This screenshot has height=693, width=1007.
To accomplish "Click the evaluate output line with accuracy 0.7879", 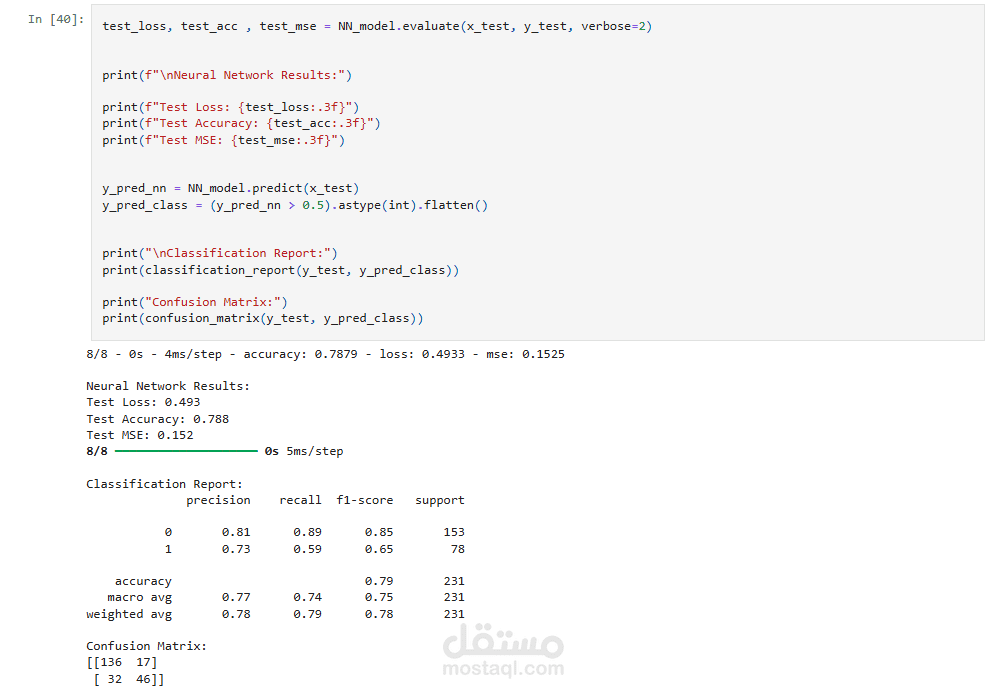I will [x=326, y=354].
